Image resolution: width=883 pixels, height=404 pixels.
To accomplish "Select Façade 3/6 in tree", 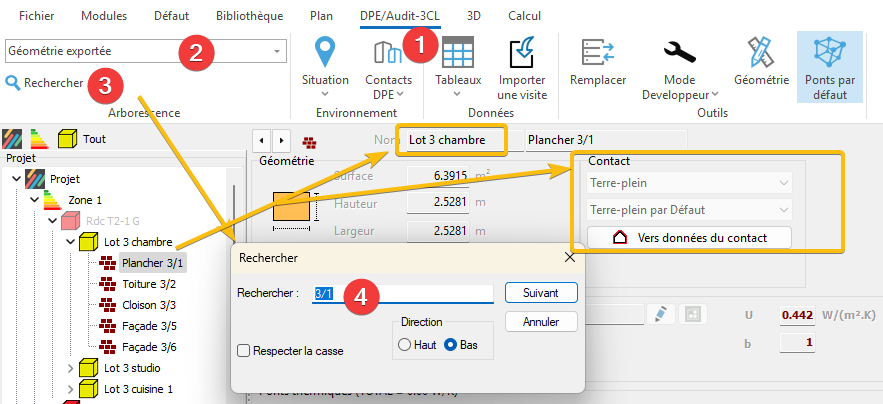I will click(x=149, y=347).
